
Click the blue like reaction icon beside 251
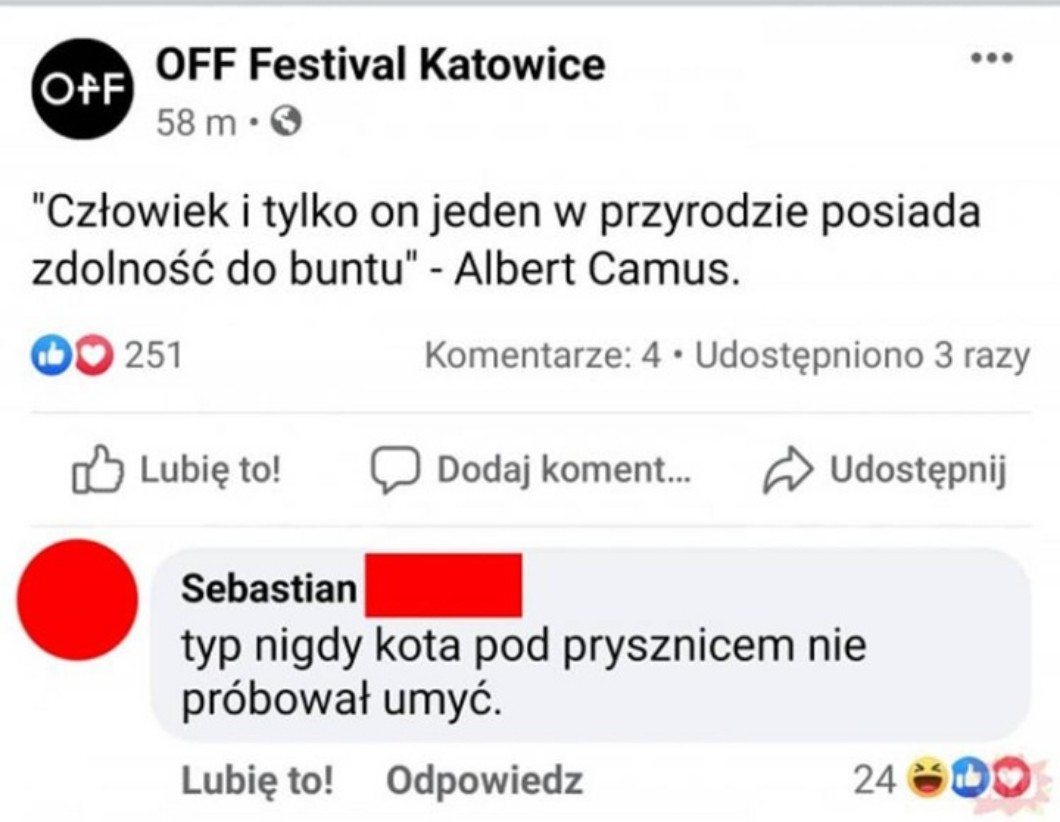pyautogui.click(x=49, y=355)
